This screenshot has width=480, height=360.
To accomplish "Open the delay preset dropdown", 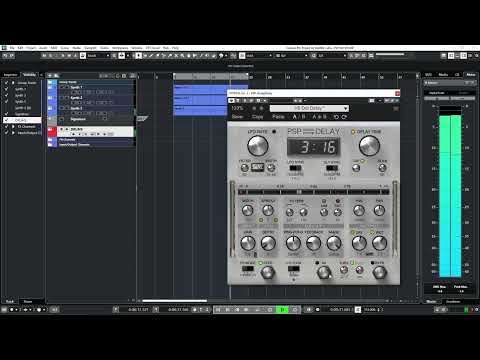I will (x=309, y=108).
